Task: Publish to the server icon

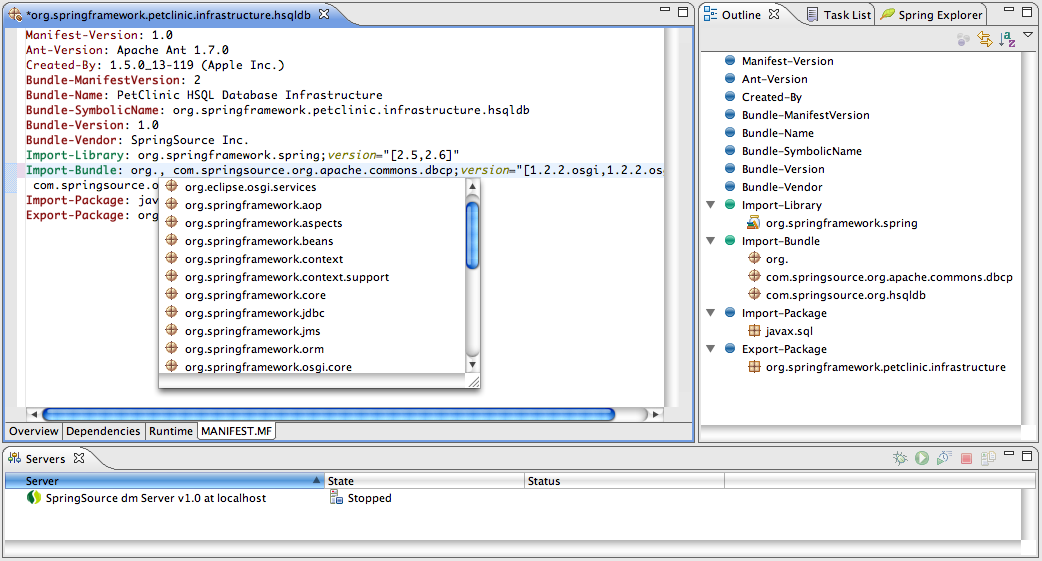Action: (988, 458)
